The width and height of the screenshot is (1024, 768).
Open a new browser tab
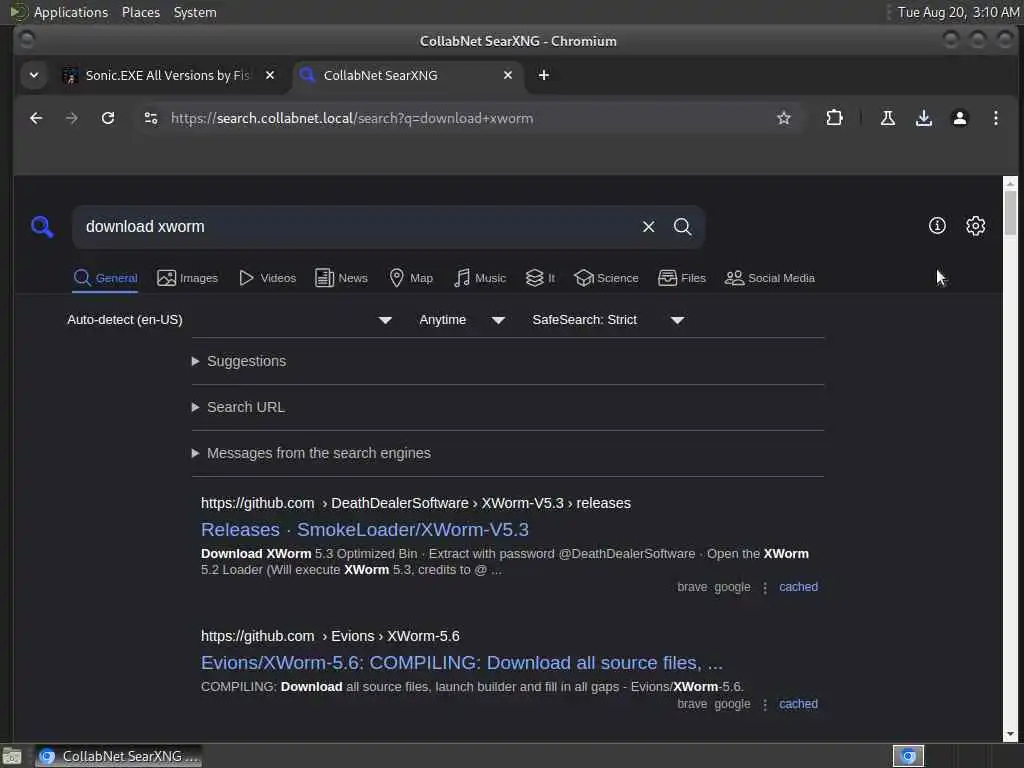(543, 75)
